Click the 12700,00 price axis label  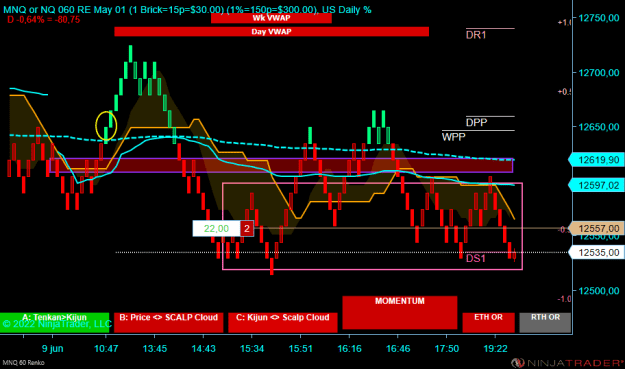[599, 73]
